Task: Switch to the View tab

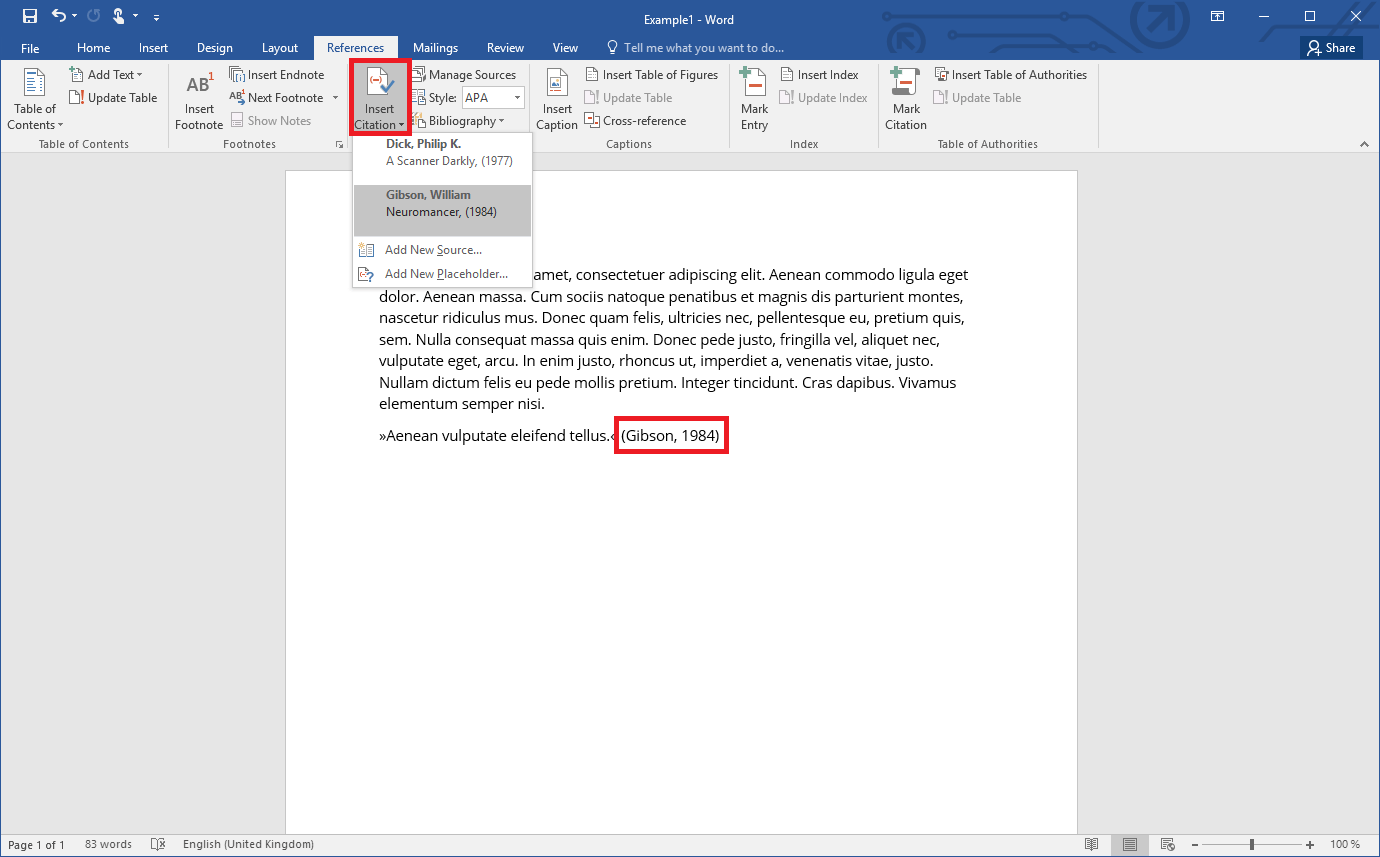Action: click(x=565, y=48)
